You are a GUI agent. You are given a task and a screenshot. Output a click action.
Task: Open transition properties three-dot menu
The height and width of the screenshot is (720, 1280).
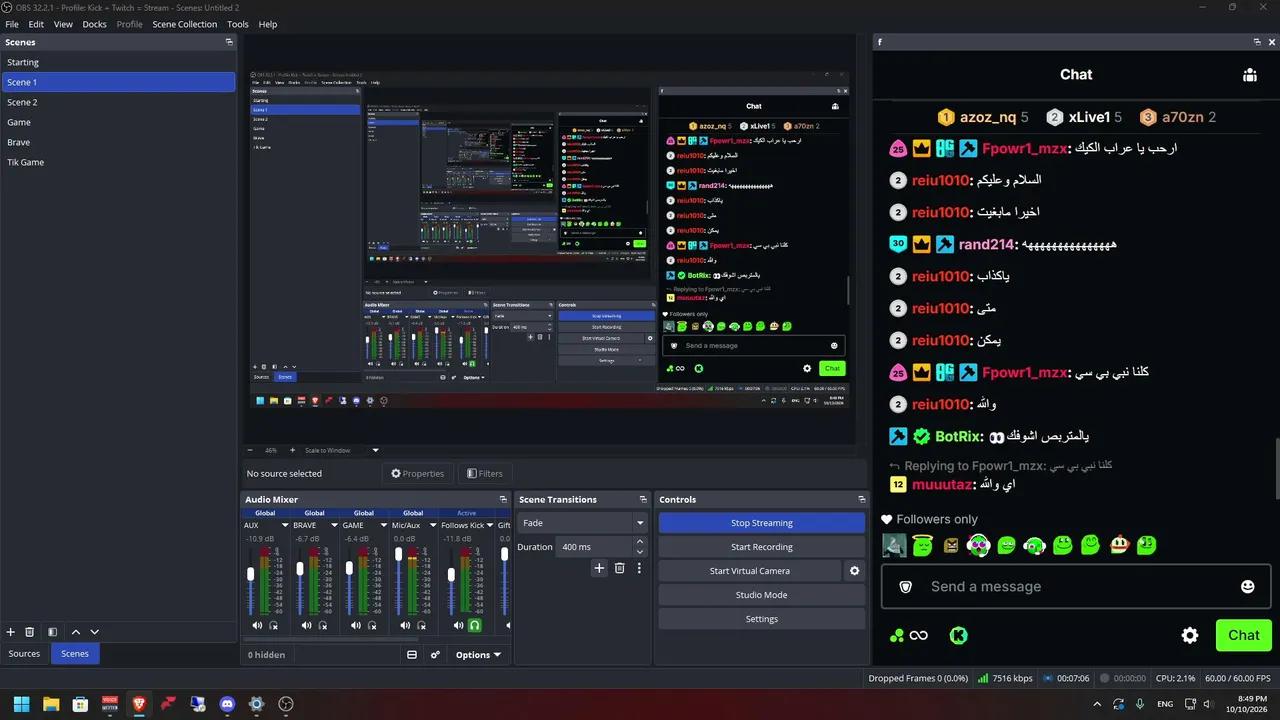click(x=639, y=568)
